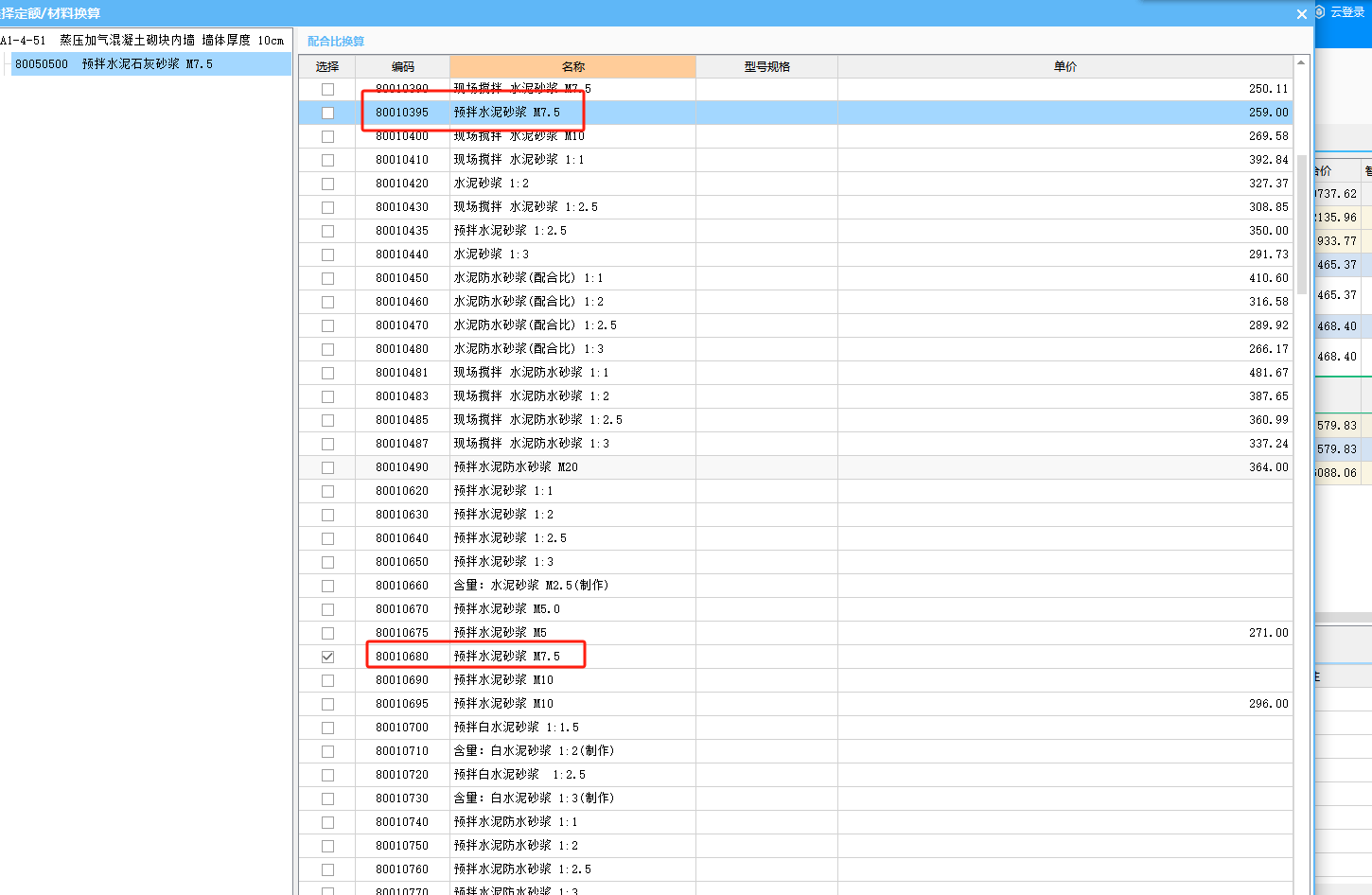The image size is (1372, 895).
Task: Click code cell 80010640
Action: pyautogui.click(x=403, y=538)
